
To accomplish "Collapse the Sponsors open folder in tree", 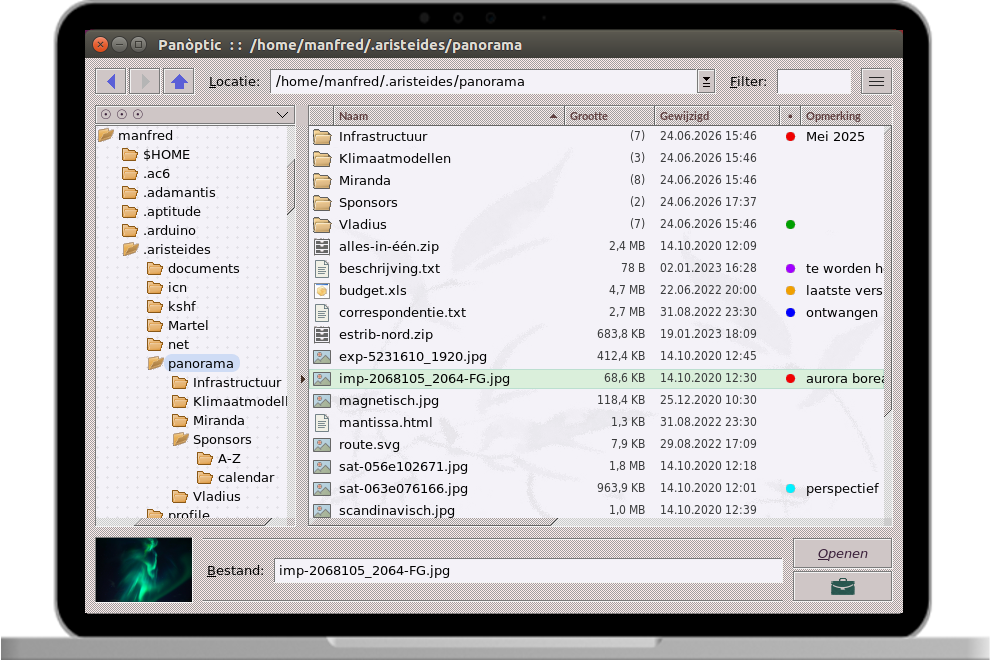I will (x=181, y=439).
